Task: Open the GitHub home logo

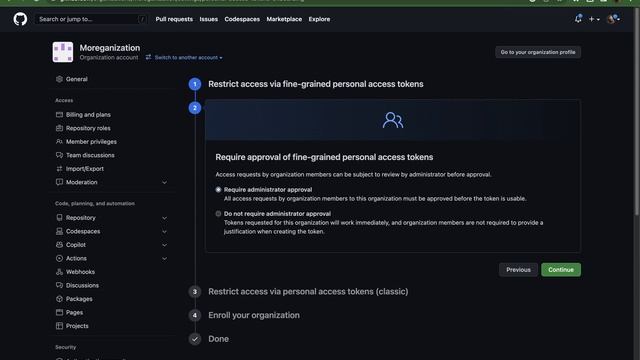Action: 20,19
